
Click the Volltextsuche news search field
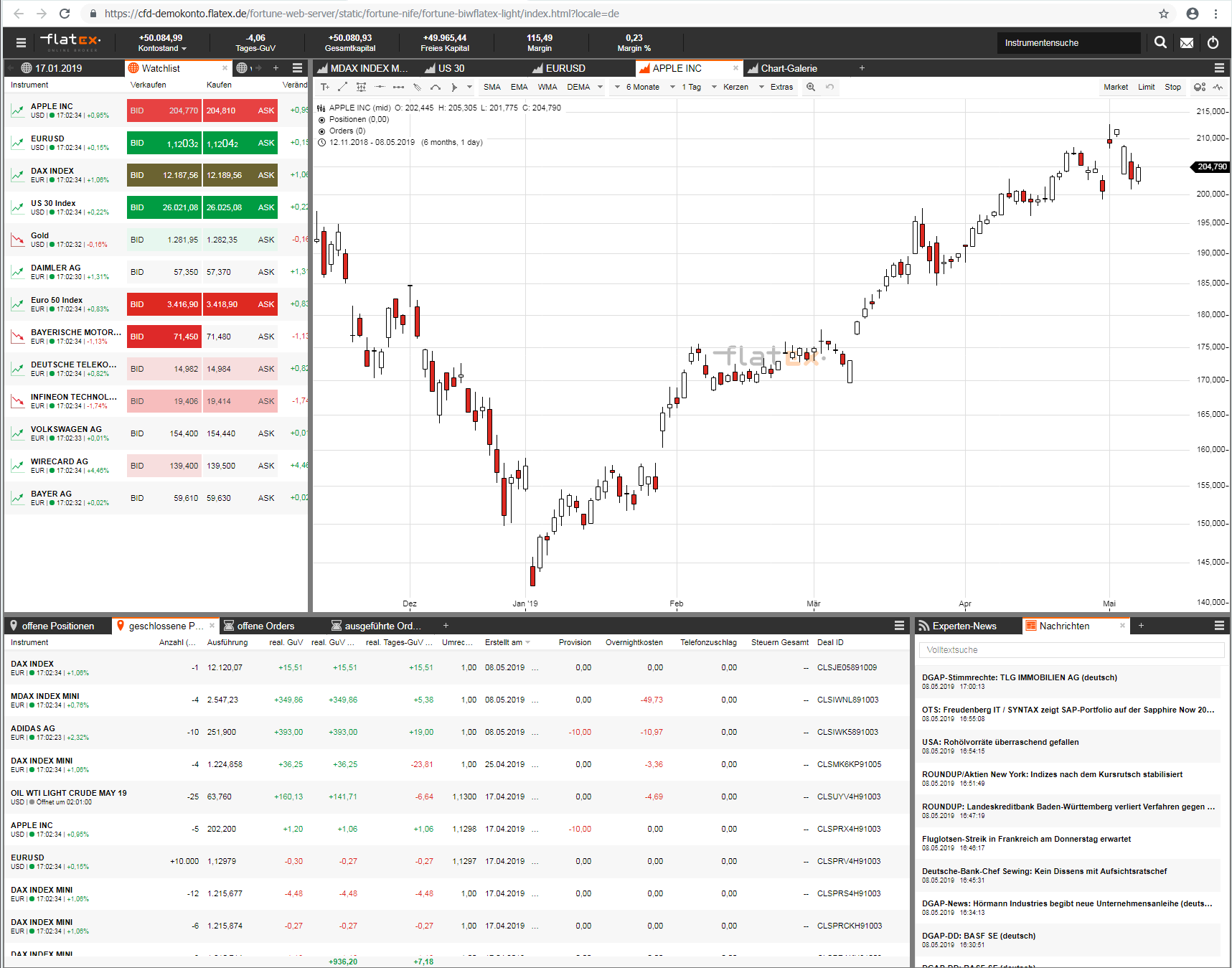pyautogui.click(x=1071, y=650)
